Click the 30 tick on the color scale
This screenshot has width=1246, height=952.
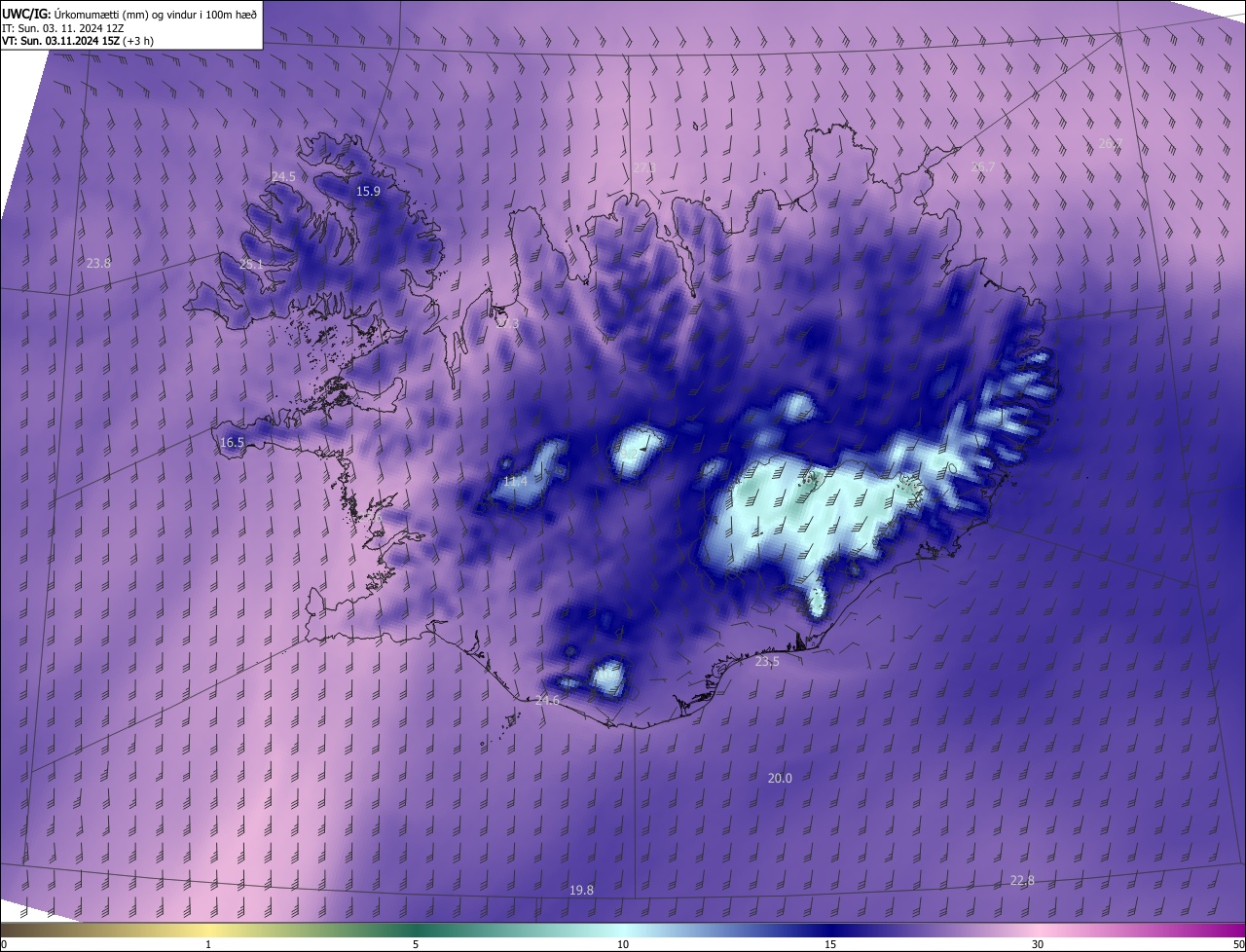point(1038,944)
